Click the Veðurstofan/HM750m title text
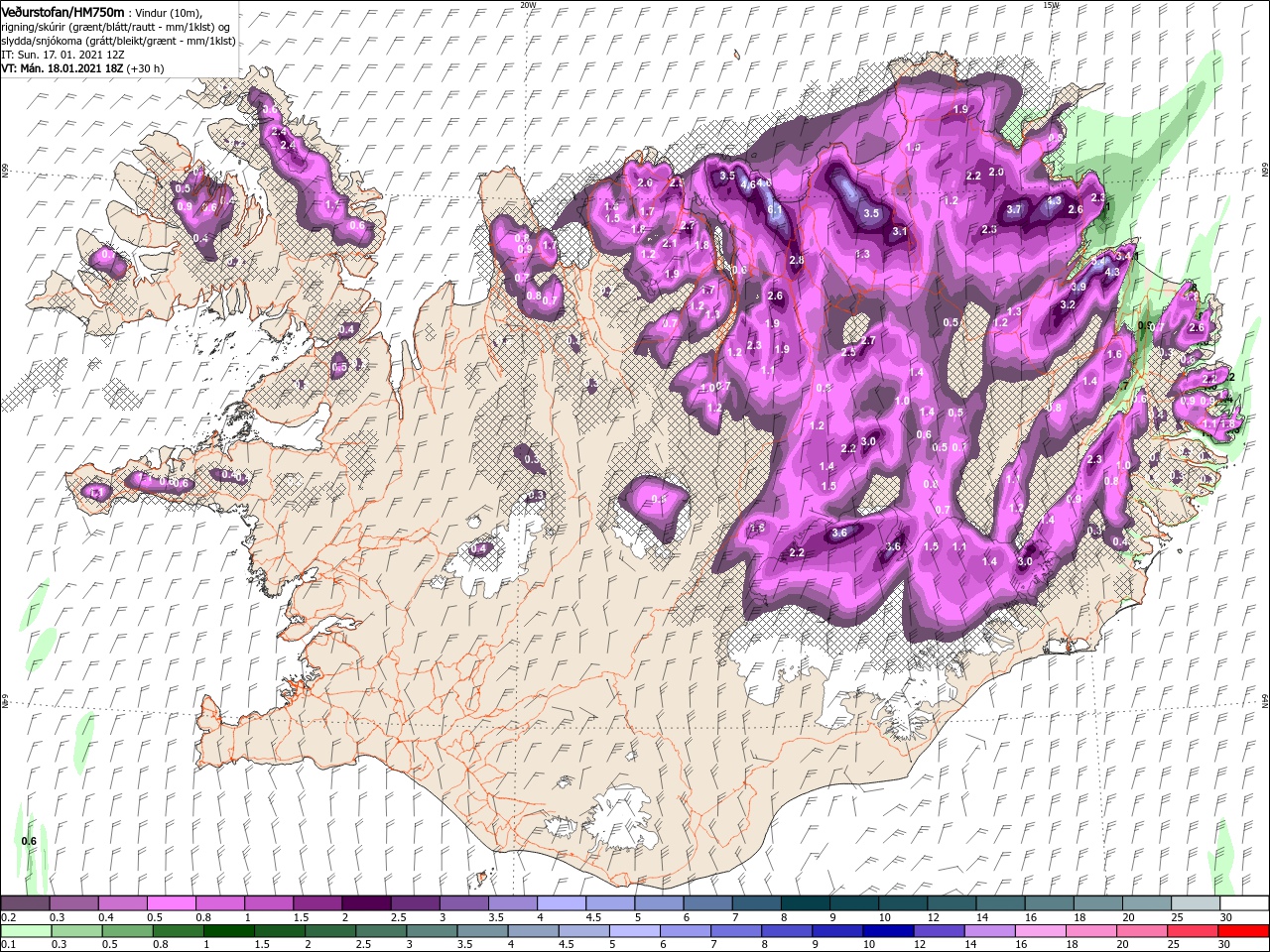Viewport: 1270px width, 952px height. click(x=63, y=11)
